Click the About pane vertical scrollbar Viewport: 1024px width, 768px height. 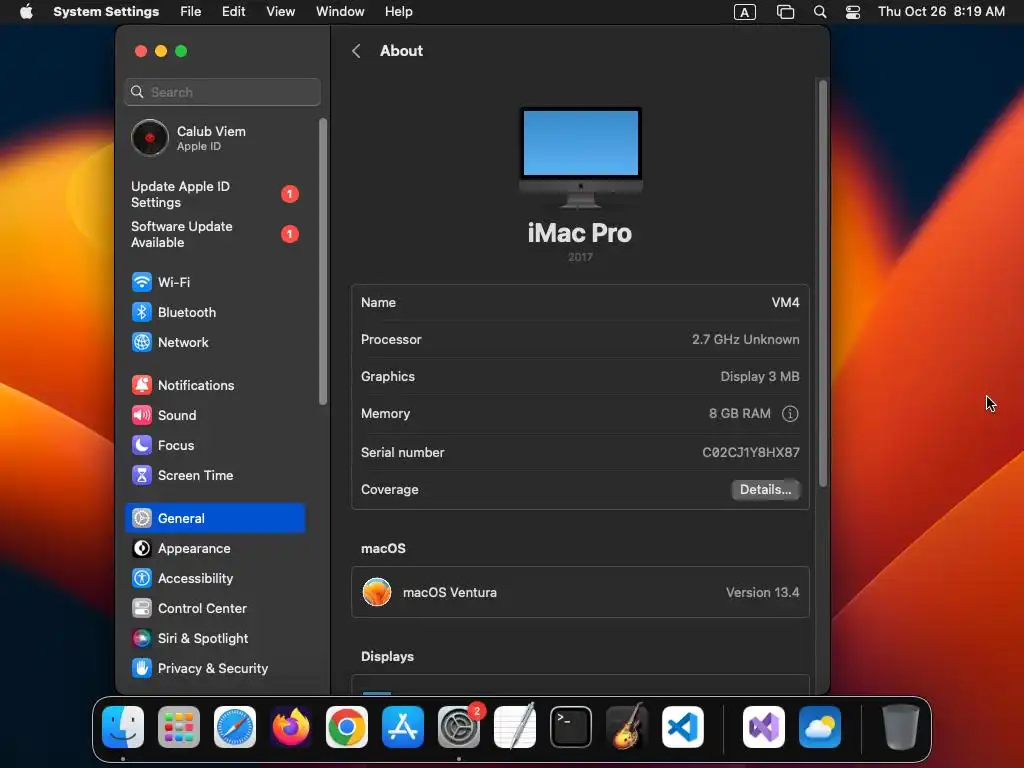(823, 283)
